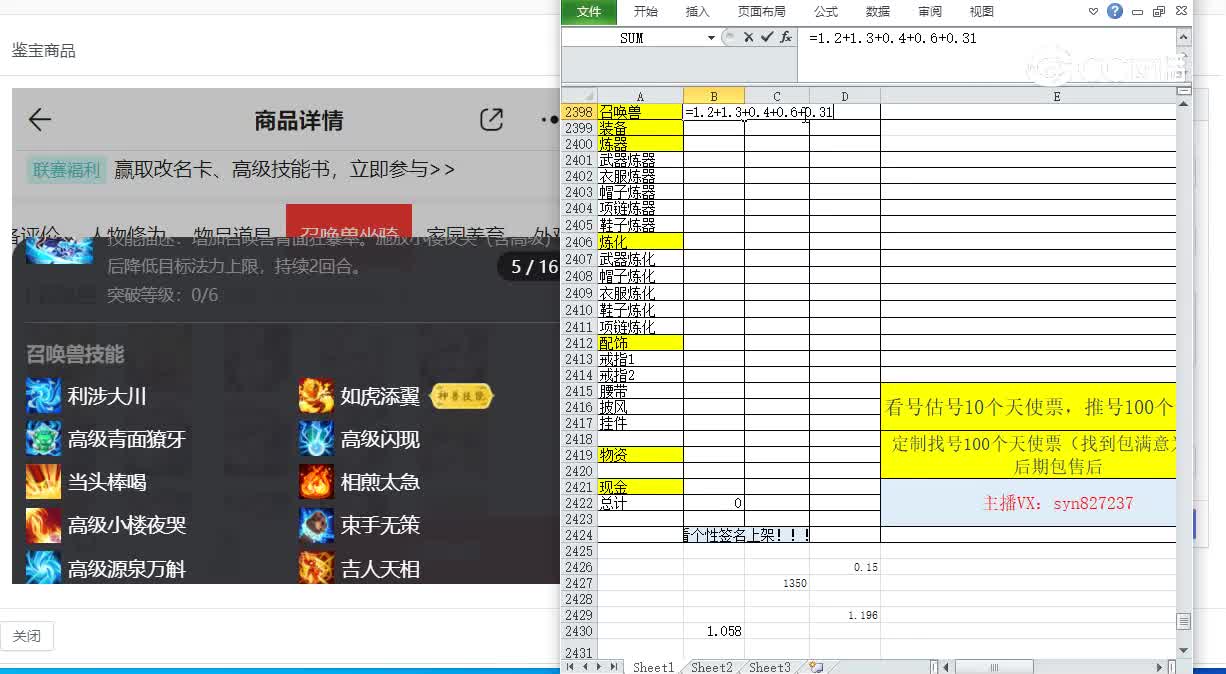Select the 相煎太急 skill icon
This screenshot has width=1226, height=674.
pos(316,482)
